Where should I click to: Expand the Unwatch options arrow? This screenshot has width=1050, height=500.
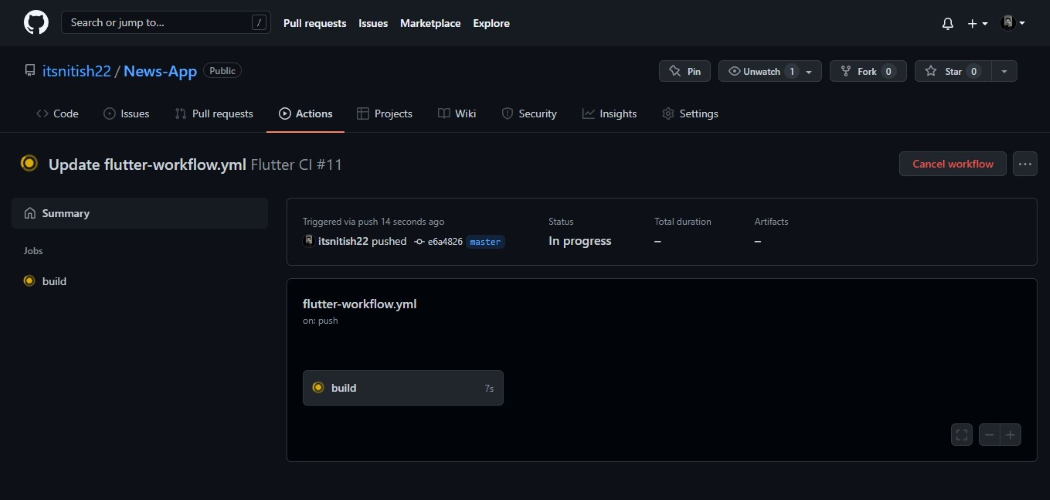(x=809, y=72)
